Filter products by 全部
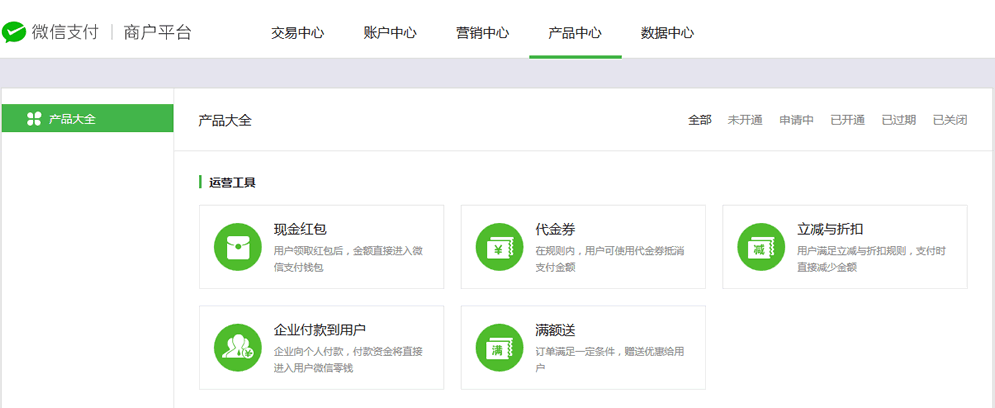 699,120
